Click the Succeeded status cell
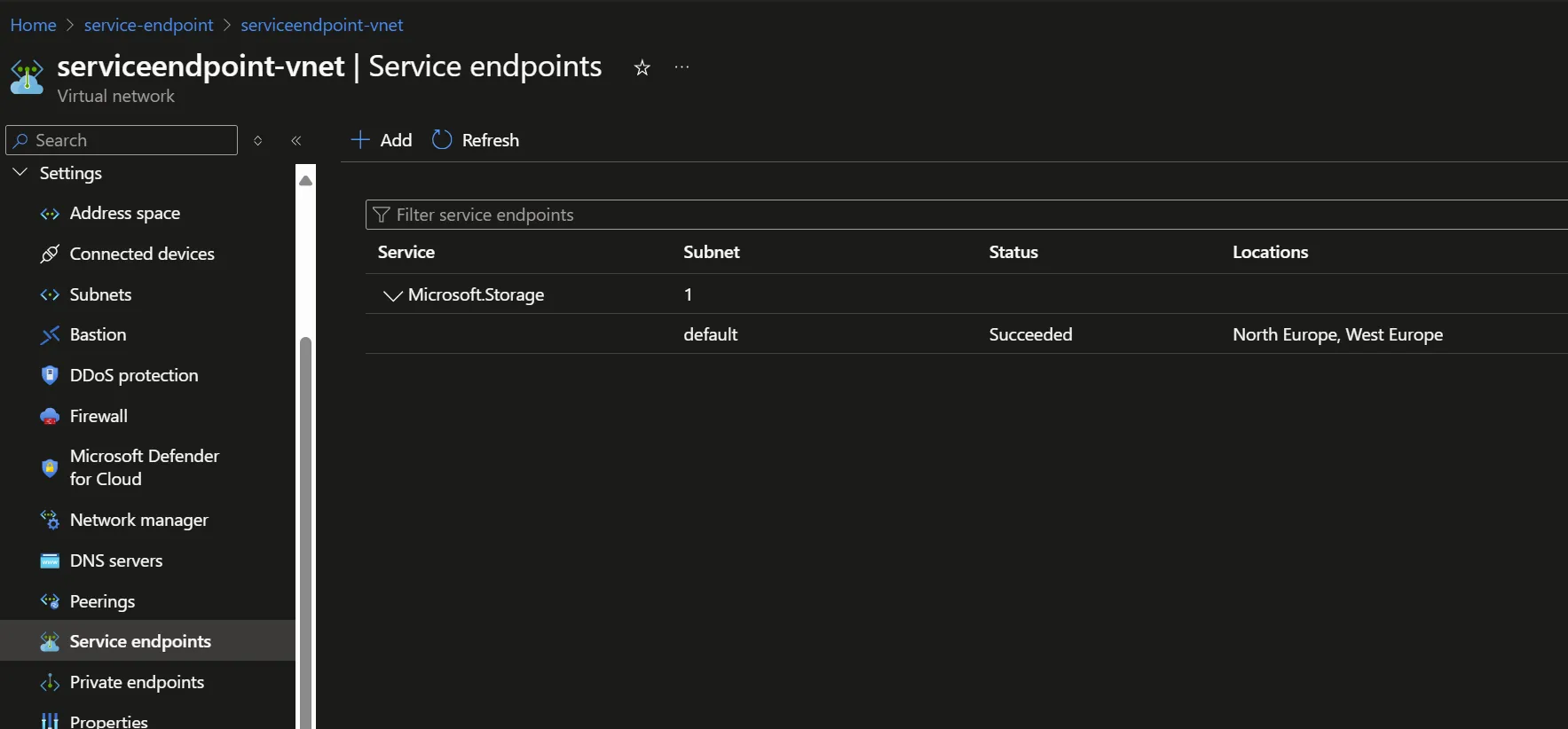1568x729 pixels. click(x=1030, y=335)
